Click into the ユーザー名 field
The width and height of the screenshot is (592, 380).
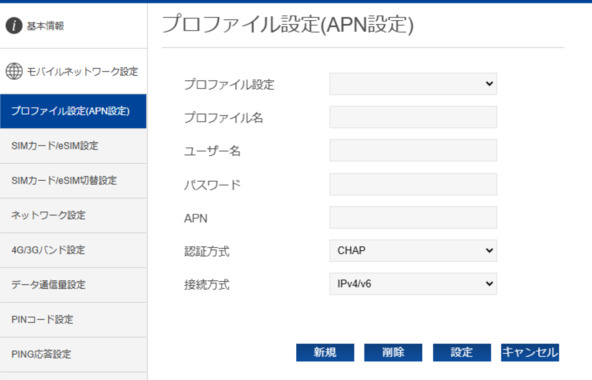click(x=413, y=150)
